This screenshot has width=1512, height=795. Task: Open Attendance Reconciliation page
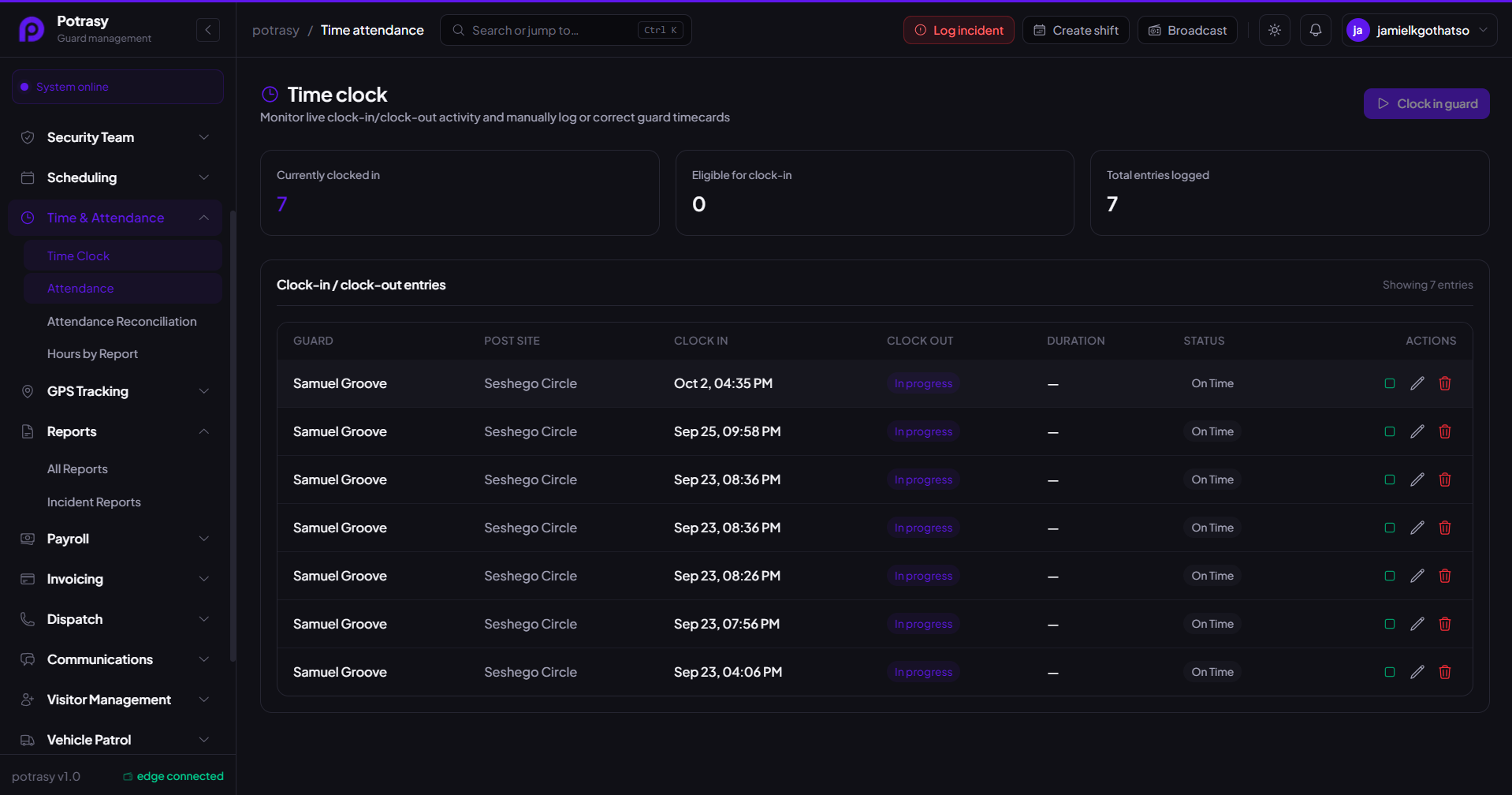pyautogui.click(x=122, y=321)
